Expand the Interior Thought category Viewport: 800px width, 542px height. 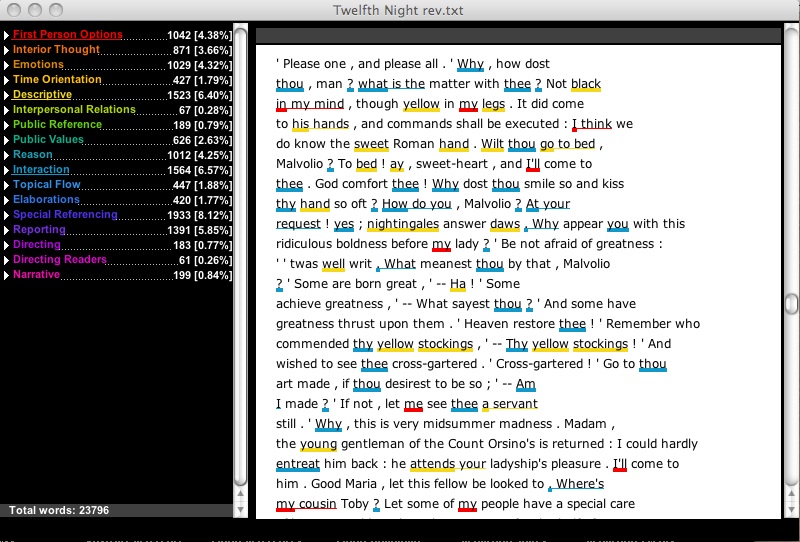click(6, 50)
